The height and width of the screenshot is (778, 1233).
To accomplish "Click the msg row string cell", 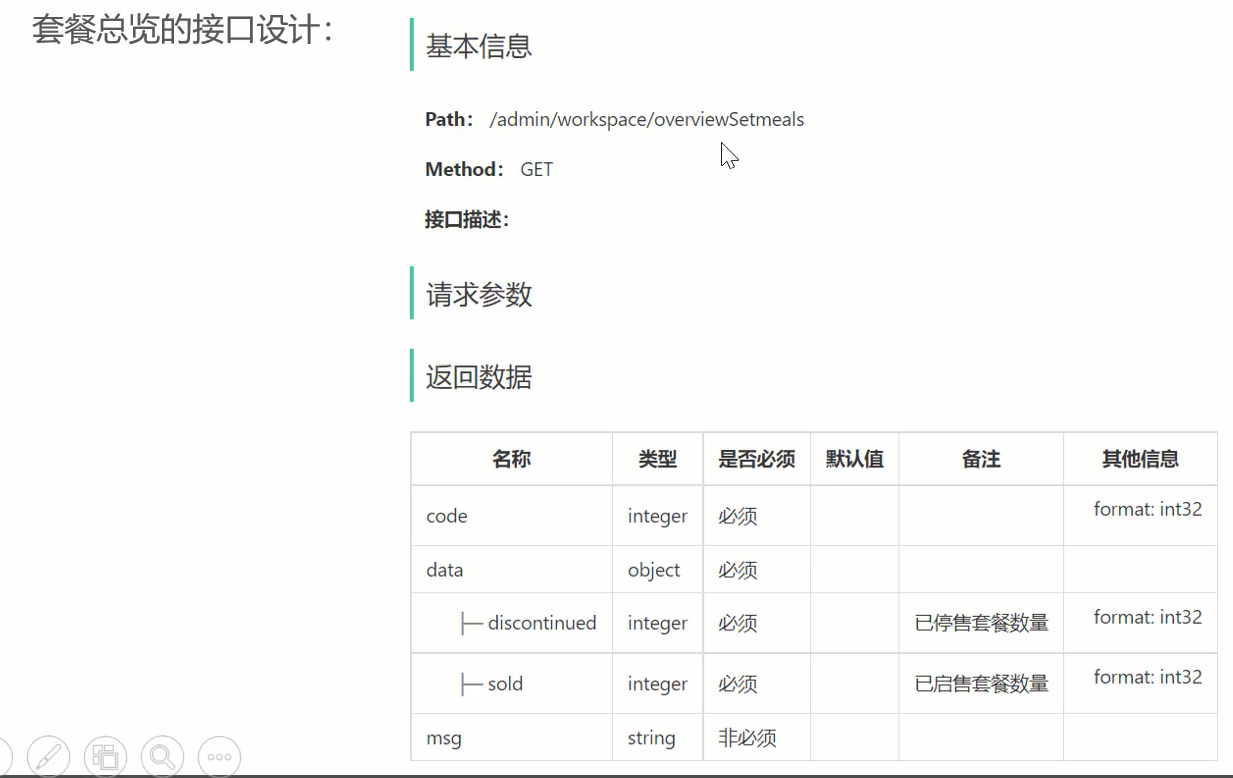I will pos(650,738).
